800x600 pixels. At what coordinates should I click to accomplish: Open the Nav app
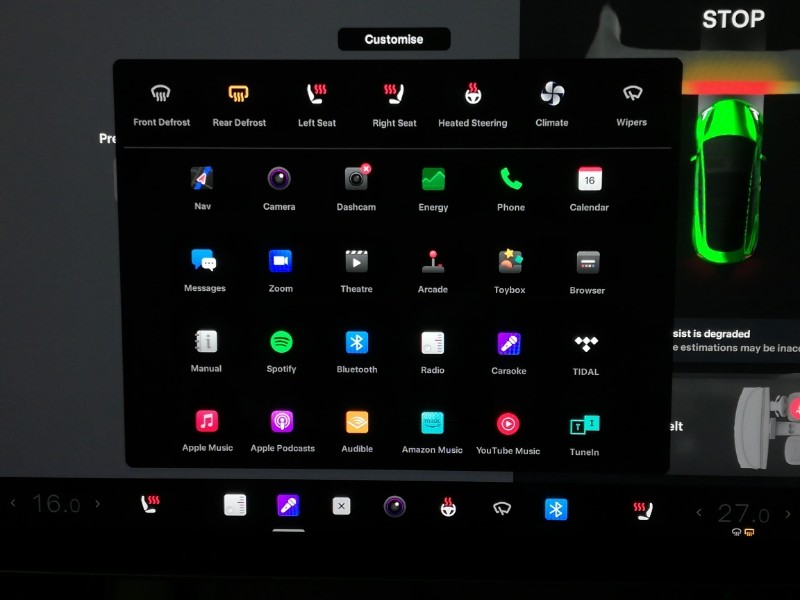202,180
